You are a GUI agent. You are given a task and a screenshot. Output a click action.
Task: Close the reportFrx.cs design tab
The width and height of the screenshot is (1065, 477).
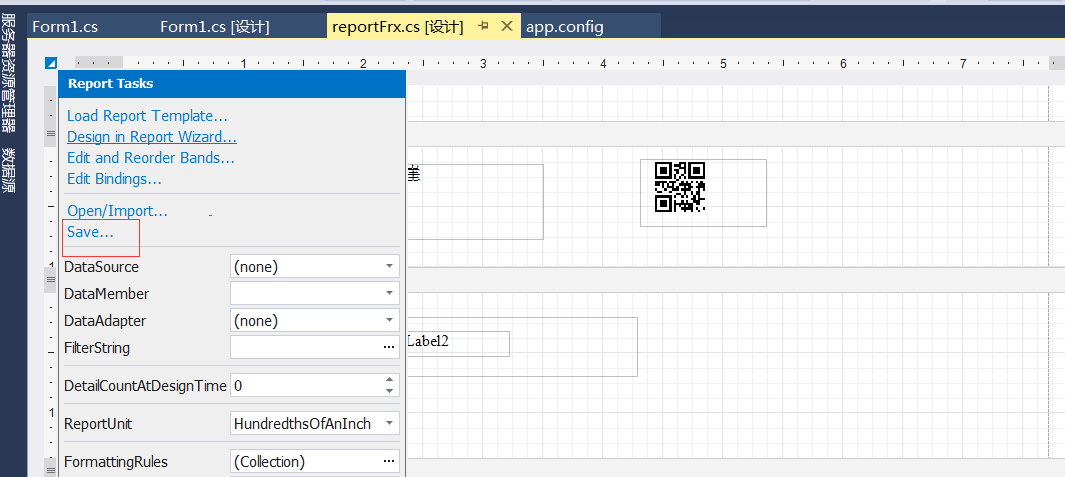coord(506,26)
